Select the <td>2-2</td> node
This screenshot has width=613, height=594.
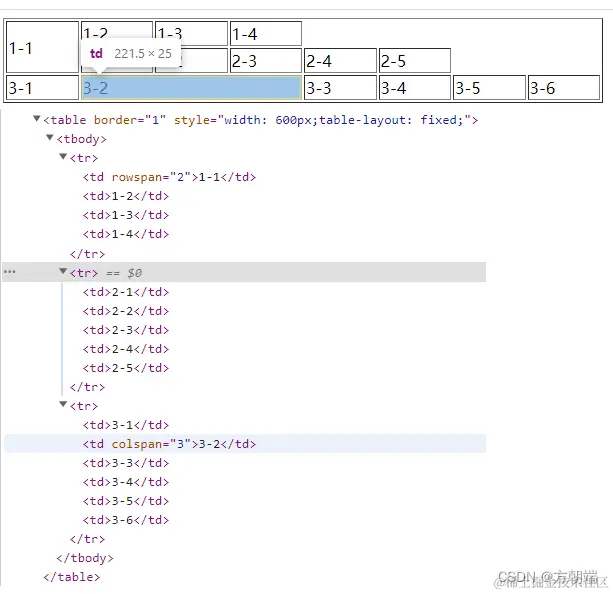(x=126, y=311)
